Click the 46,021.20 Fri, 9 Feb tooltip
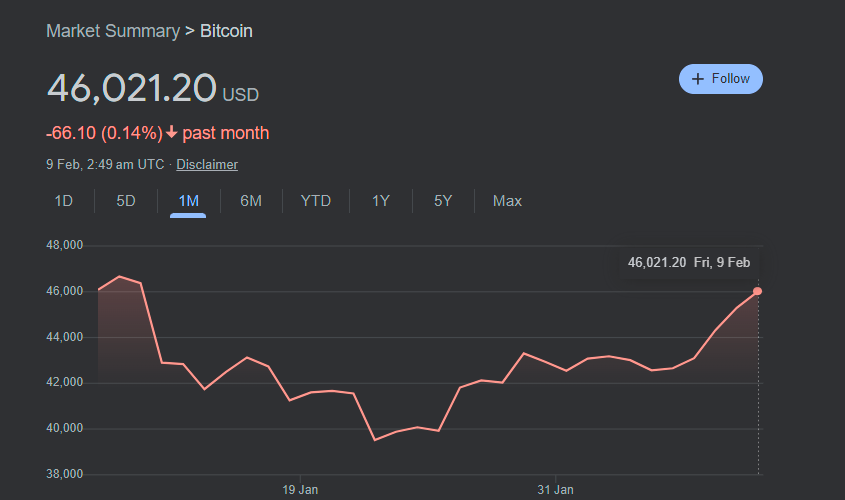This screenshot has width=845, height=500. click(689, 262)
